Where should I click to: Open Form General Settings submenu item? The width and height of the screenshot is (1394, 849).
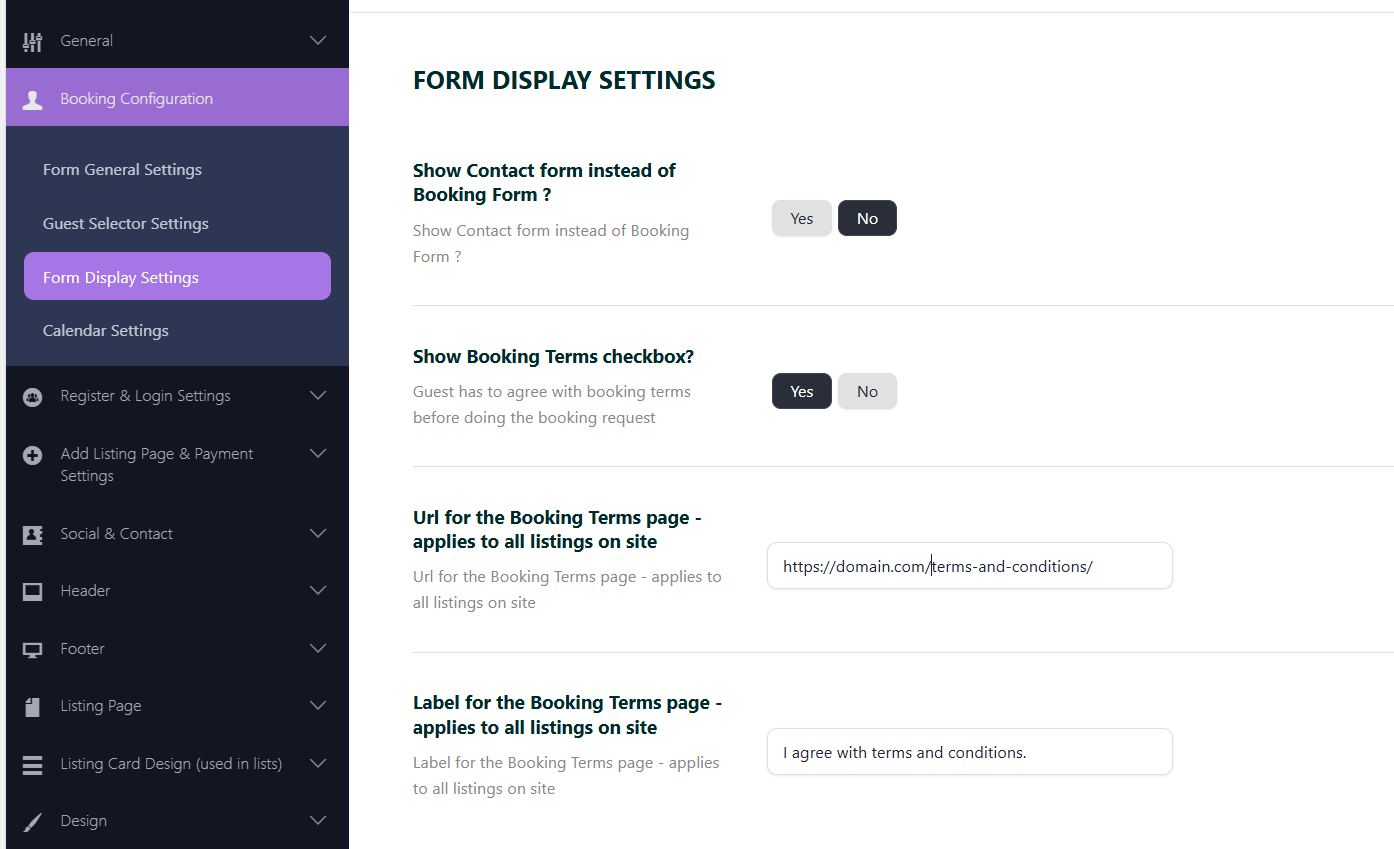pos(122,170)
